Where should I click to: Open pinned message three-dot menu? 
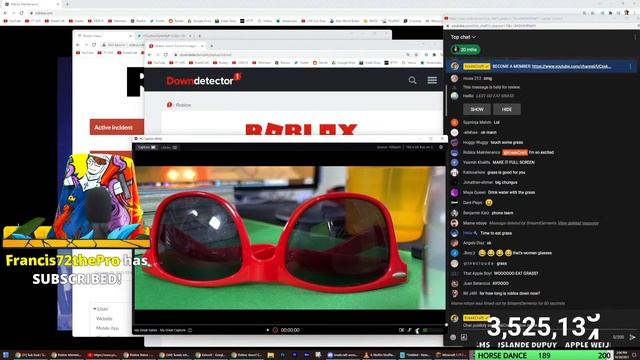click(631, 66)
